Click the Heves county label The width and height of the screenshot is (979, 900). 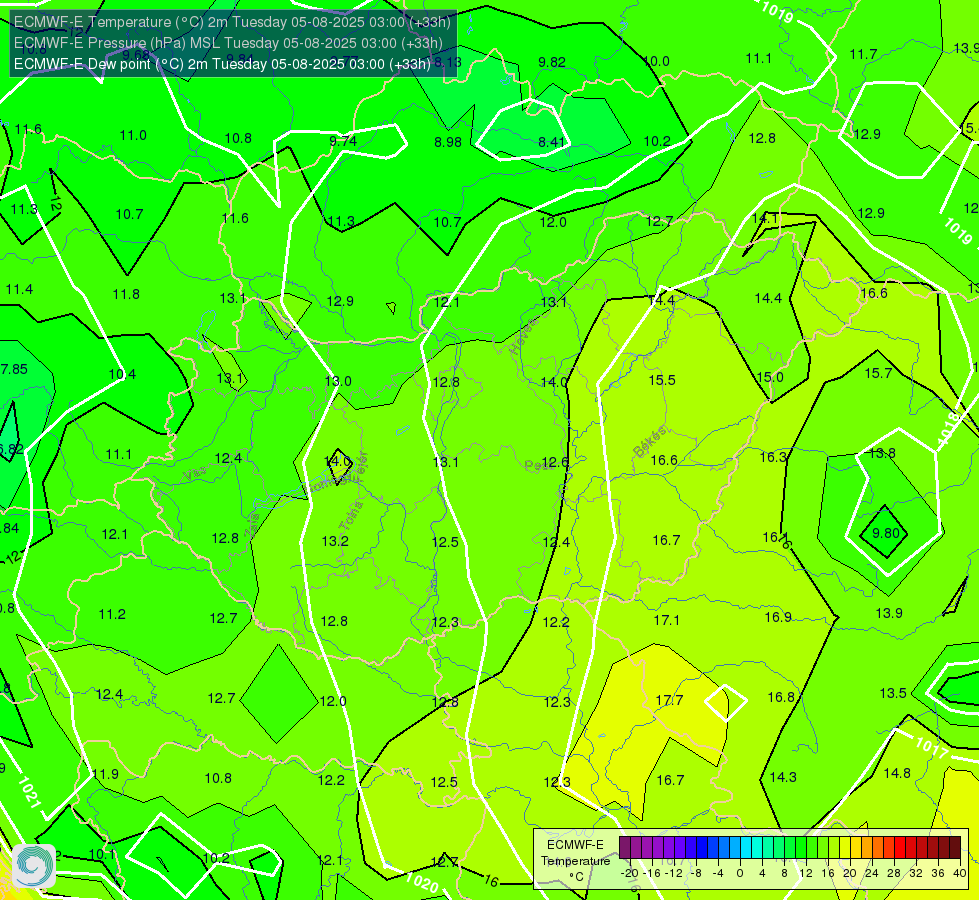pyautogui.click(x=524, y=336)
